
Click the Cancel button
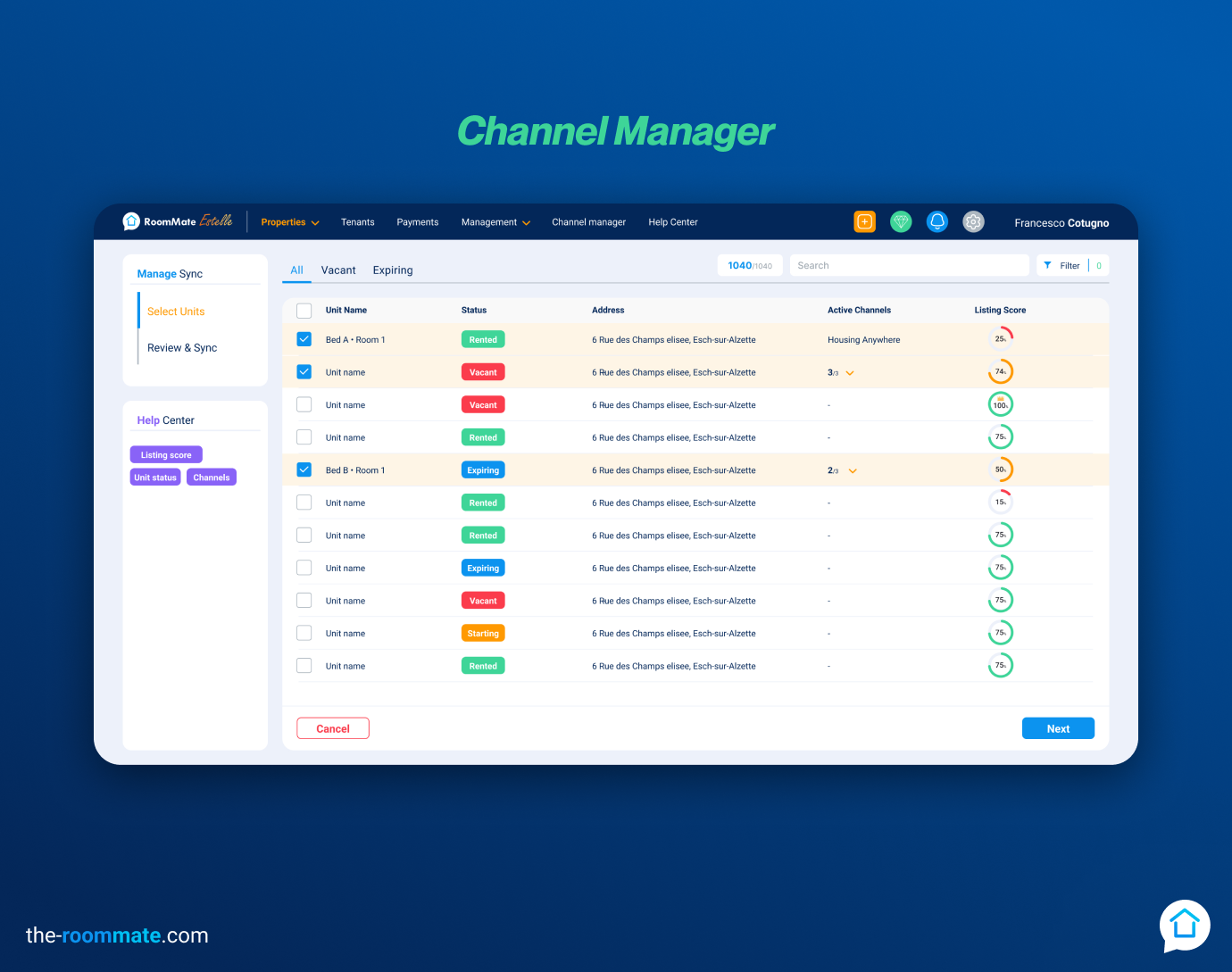click(x=333, y=728)
